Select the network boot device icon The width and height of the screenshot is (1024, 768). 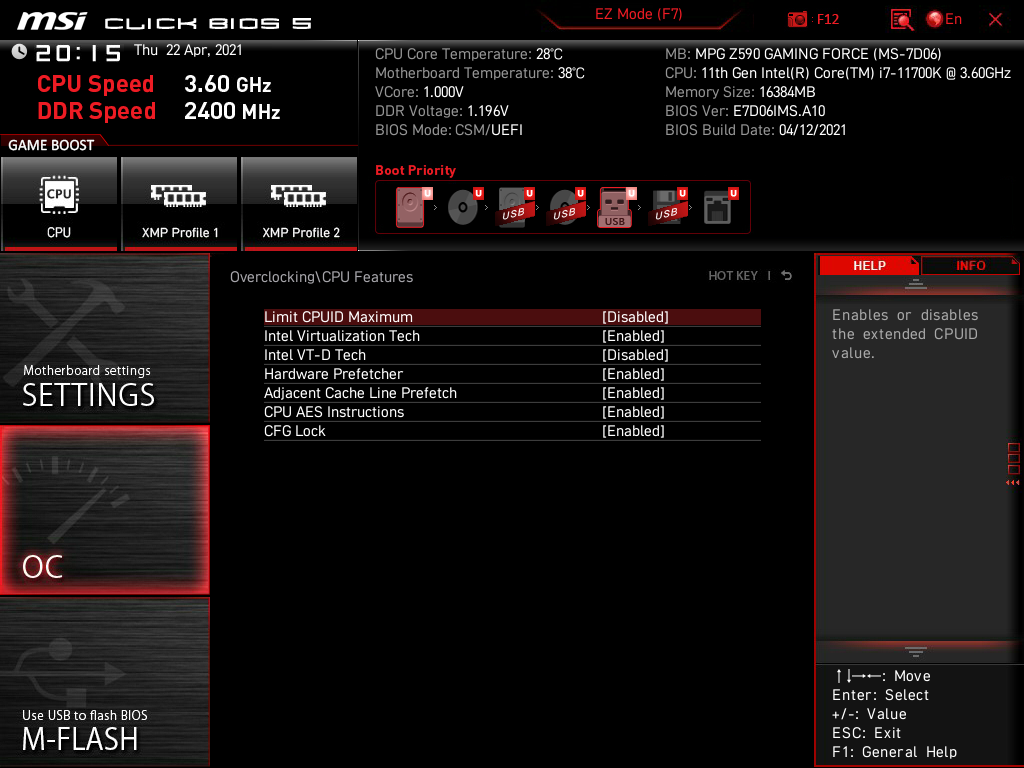coord(719,207)
